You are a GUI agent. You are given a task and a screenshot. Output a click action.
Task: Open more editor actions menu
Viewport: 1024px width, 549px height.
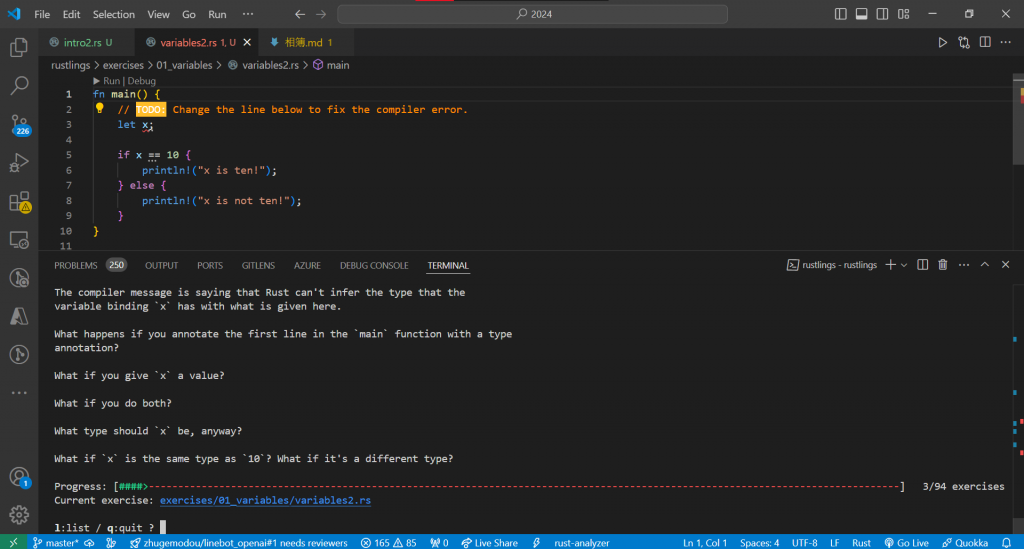point(1006,42)
